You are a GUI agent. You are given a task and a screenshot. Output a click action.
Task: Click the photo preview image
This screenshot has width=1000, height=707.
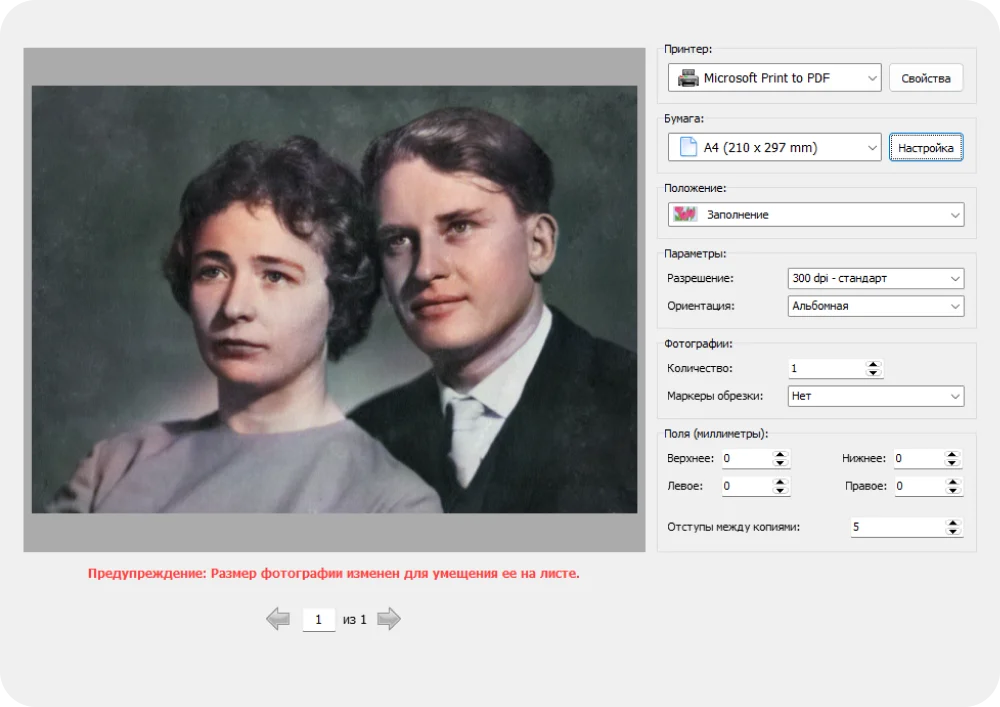(334, 299)
